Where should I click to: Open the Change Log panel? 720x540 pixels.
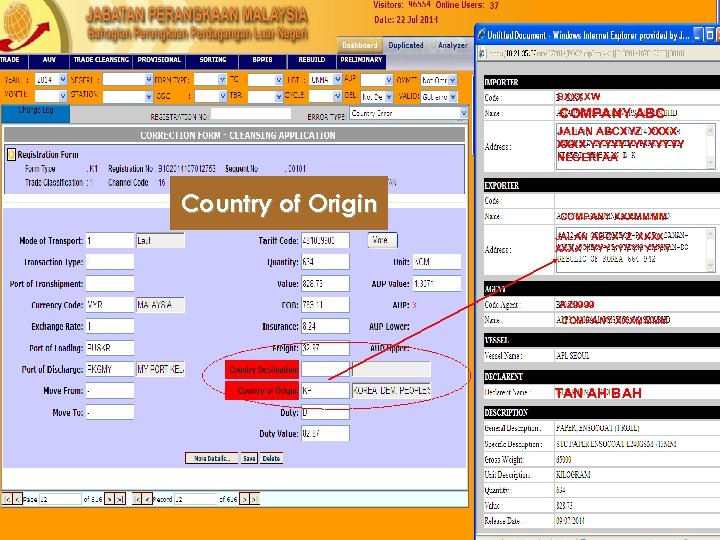coord(35,113)
